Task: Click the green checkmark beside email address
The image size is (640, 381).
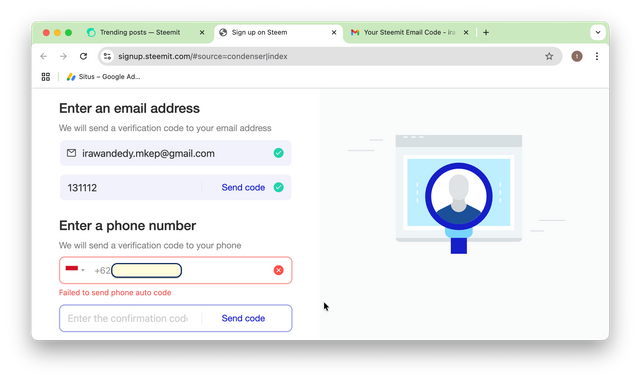Action: (x=278, y=153)
